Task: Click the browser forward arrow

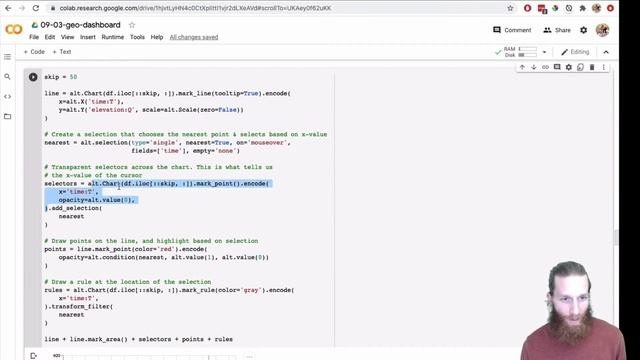Action: pos(22,8)
